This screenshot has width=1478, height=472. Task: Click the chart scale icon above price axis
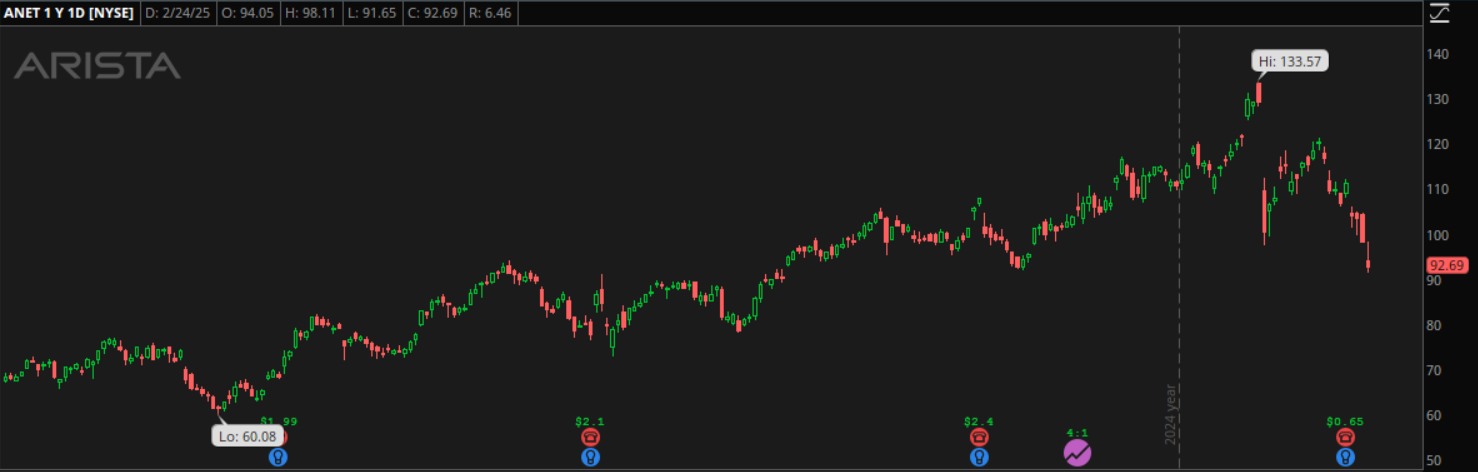point(1439,13)
